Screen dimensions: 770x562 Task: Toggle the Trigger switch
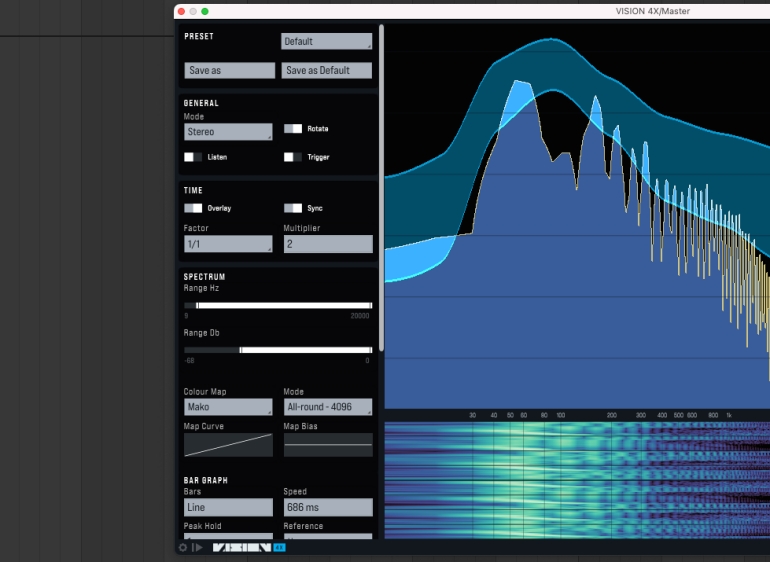click(293, 157)
